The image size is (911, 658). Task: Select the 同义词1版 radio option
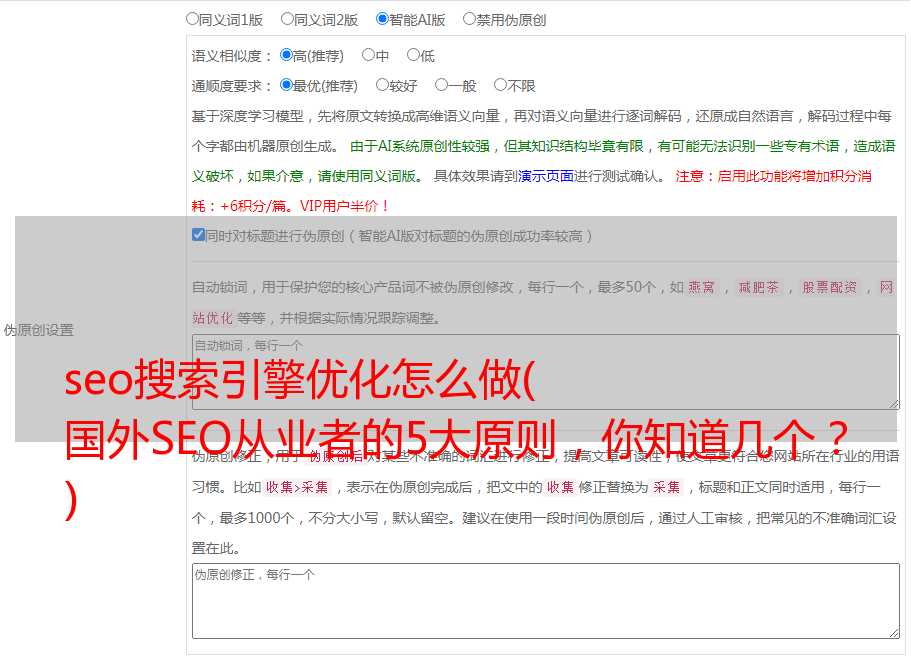[192, 19]
